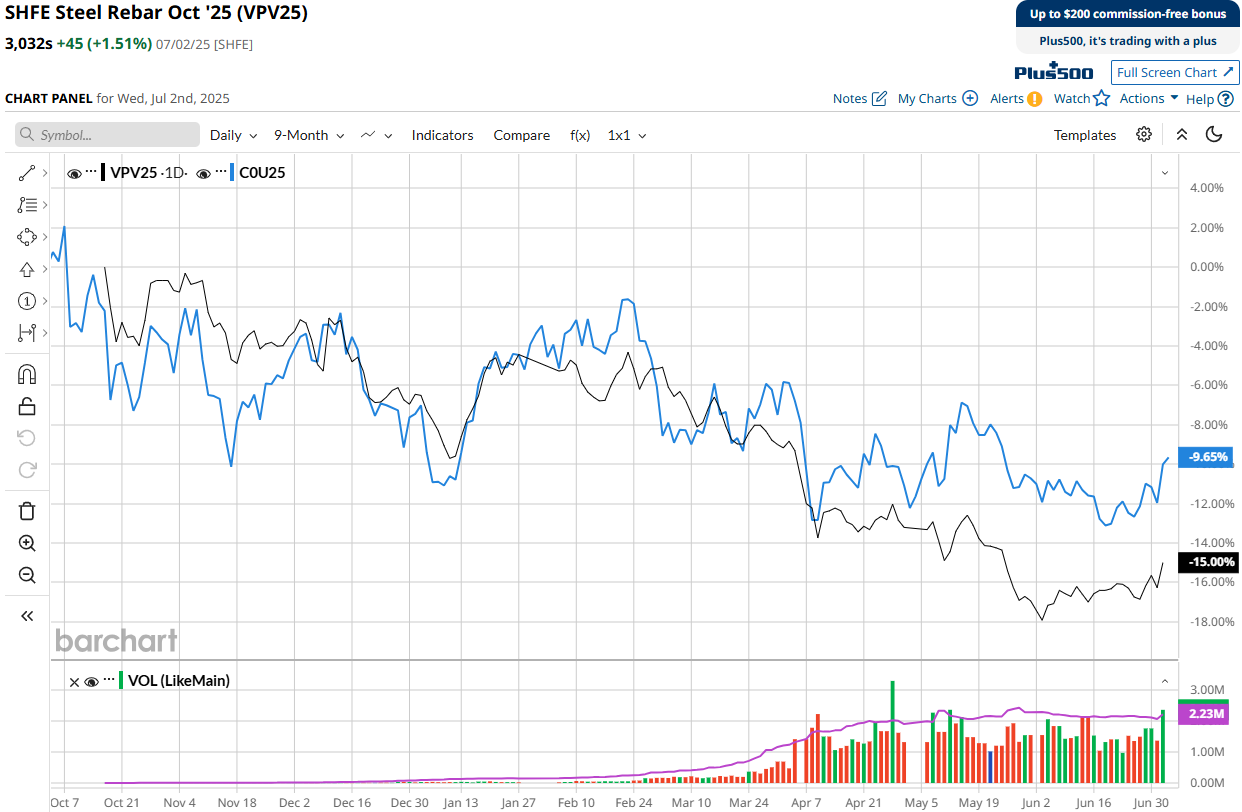Zoom out with the magnifier minus
The width and height of the screenshot is (1242, 812).
(27, 575)
